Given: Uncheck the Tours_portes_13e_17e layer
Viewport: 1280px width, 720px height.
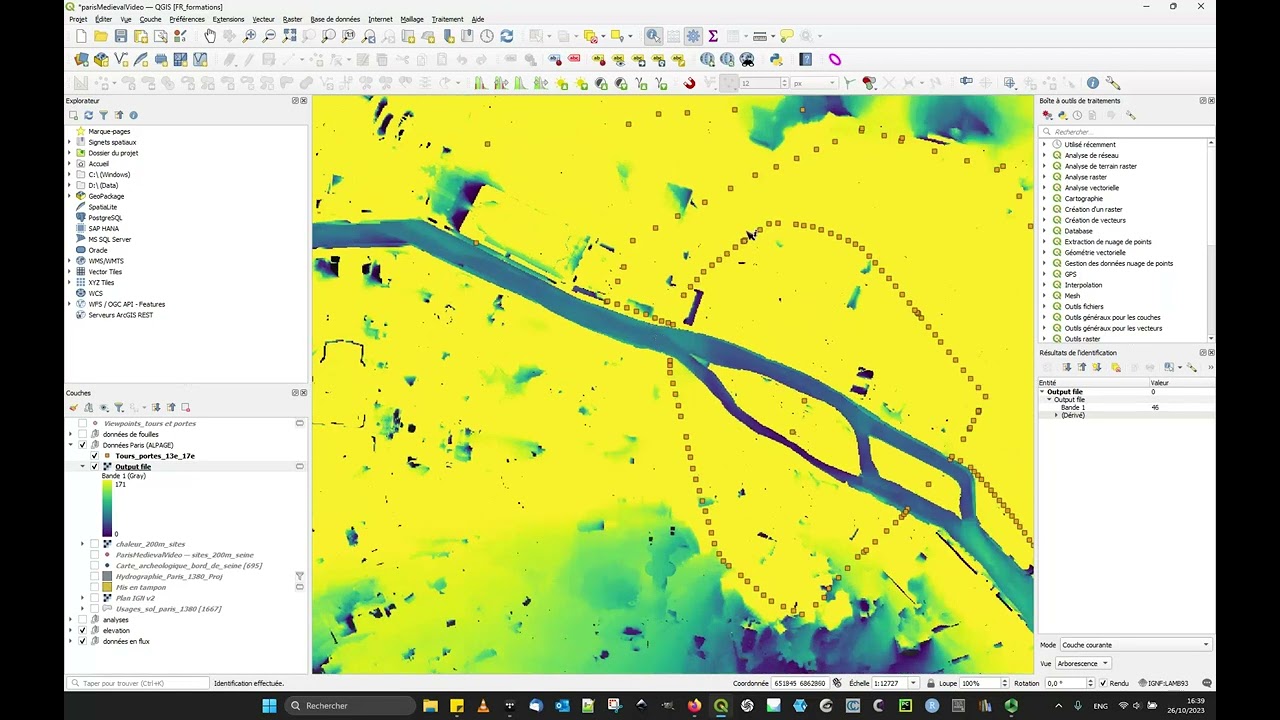Looking at the screenshot, I should (x=94, y=455).
